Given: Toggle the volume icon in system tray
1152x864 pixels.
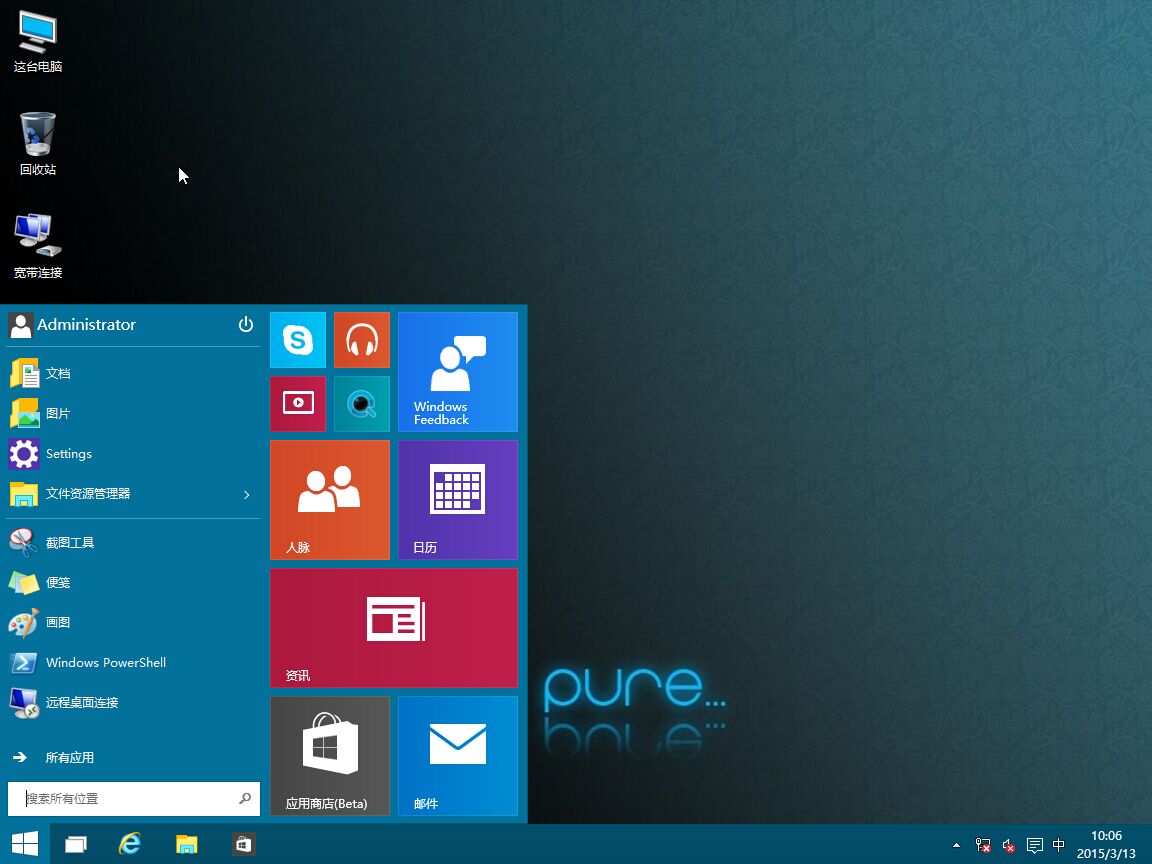Looking at the screenshot, I should click(1009, 845).
